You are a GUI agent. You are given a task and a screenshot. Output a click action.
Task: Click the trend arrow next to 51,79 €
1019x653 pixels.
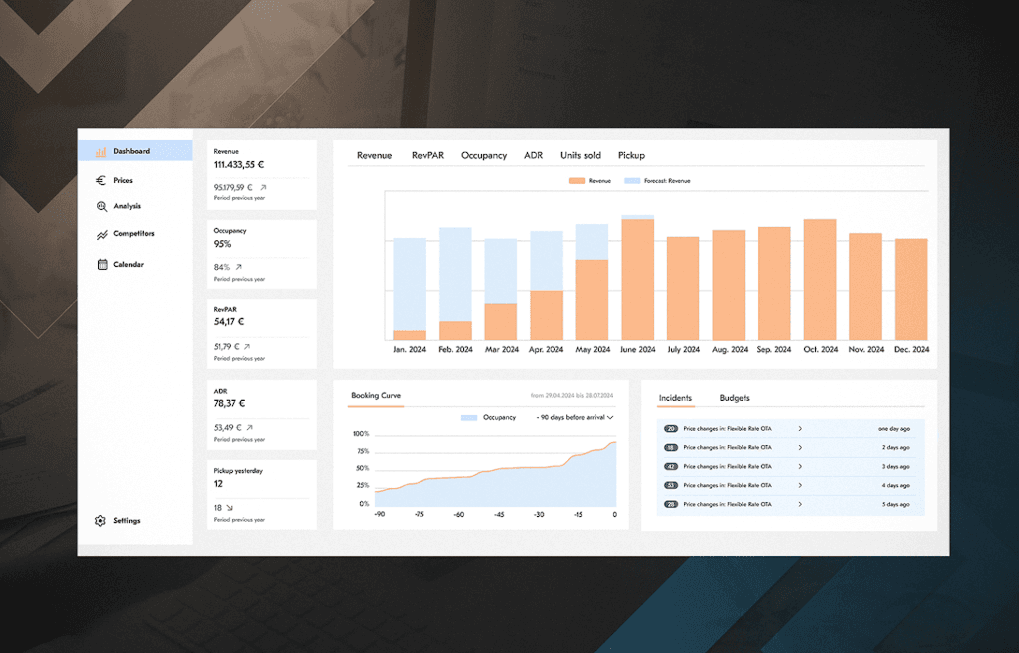[247, 346]
